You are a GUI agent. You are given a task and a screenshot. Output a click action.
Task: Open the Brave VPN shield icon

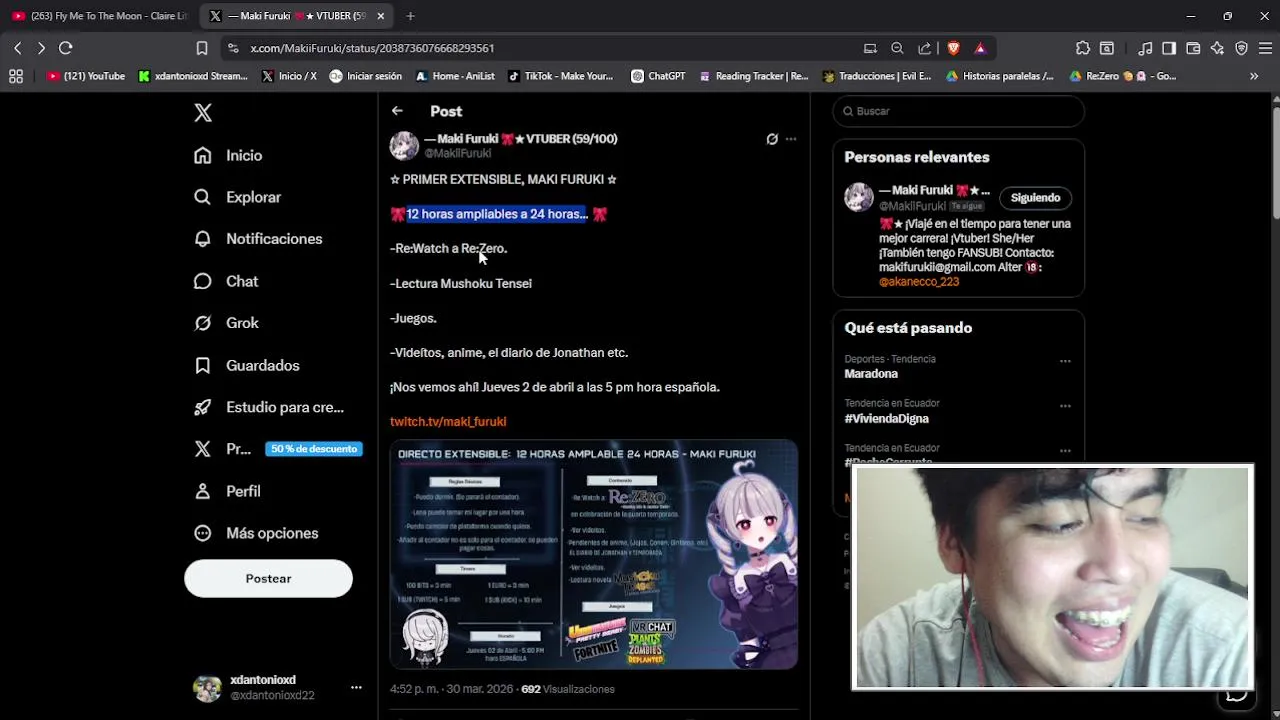(x=1241, y=48)
